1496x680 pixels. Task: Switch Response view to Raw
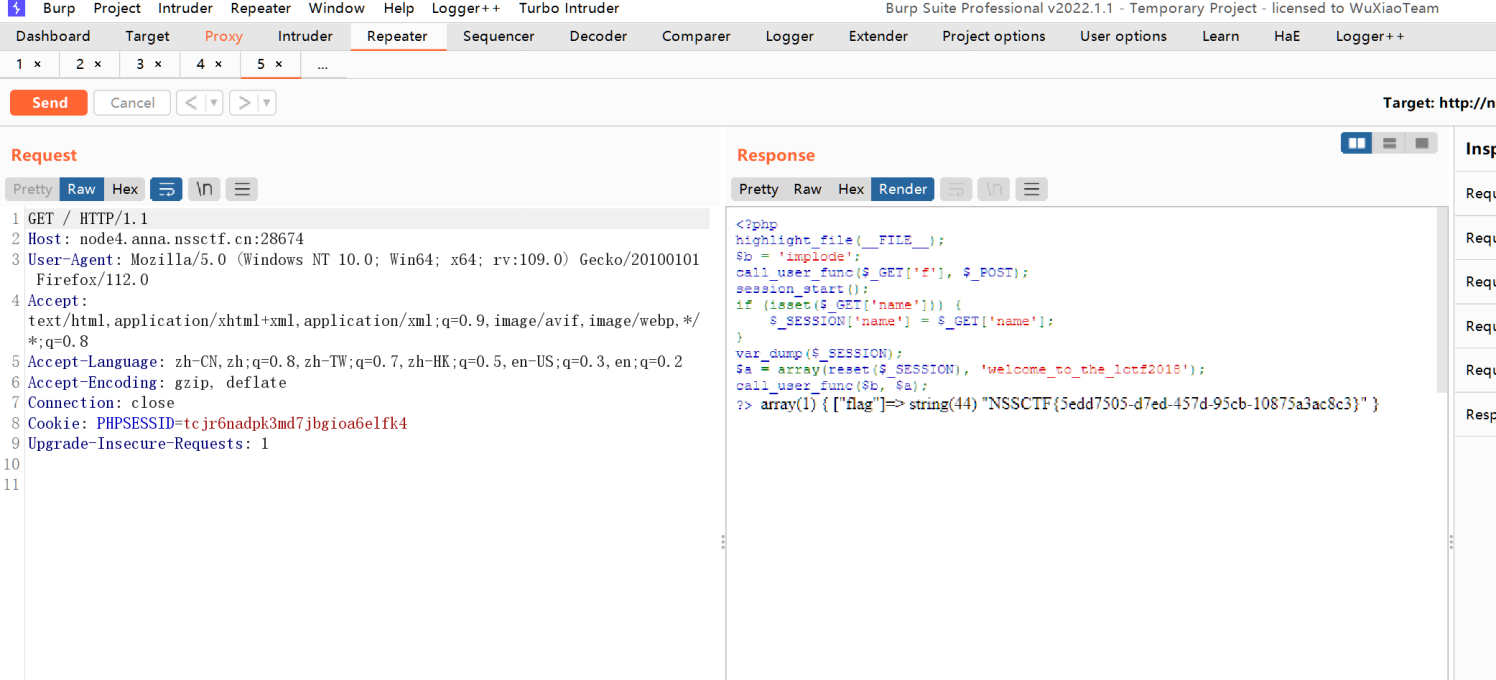(807, 189)
